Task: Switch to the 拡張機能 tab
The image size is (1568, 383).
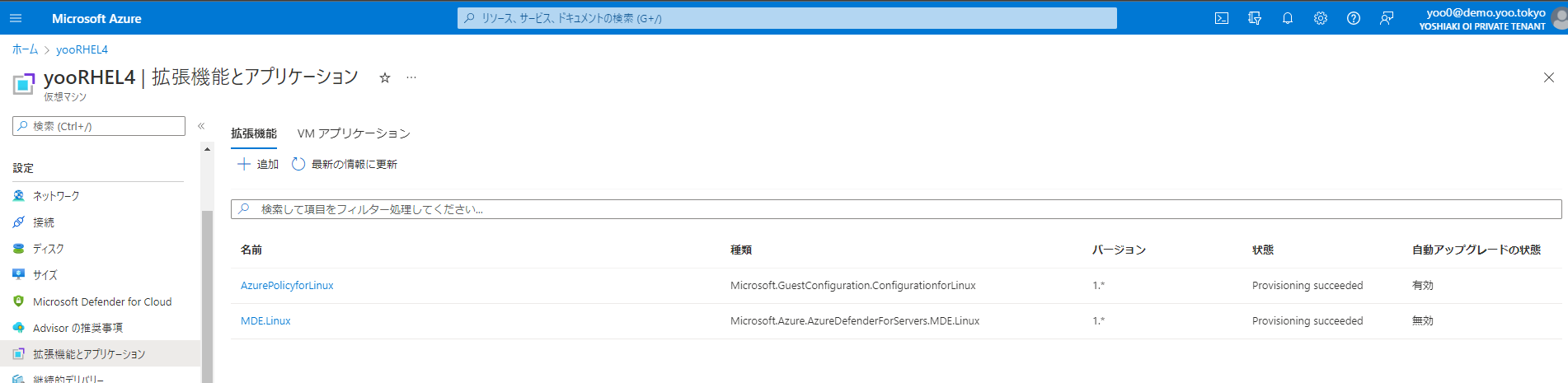Action: click(254, 133)
